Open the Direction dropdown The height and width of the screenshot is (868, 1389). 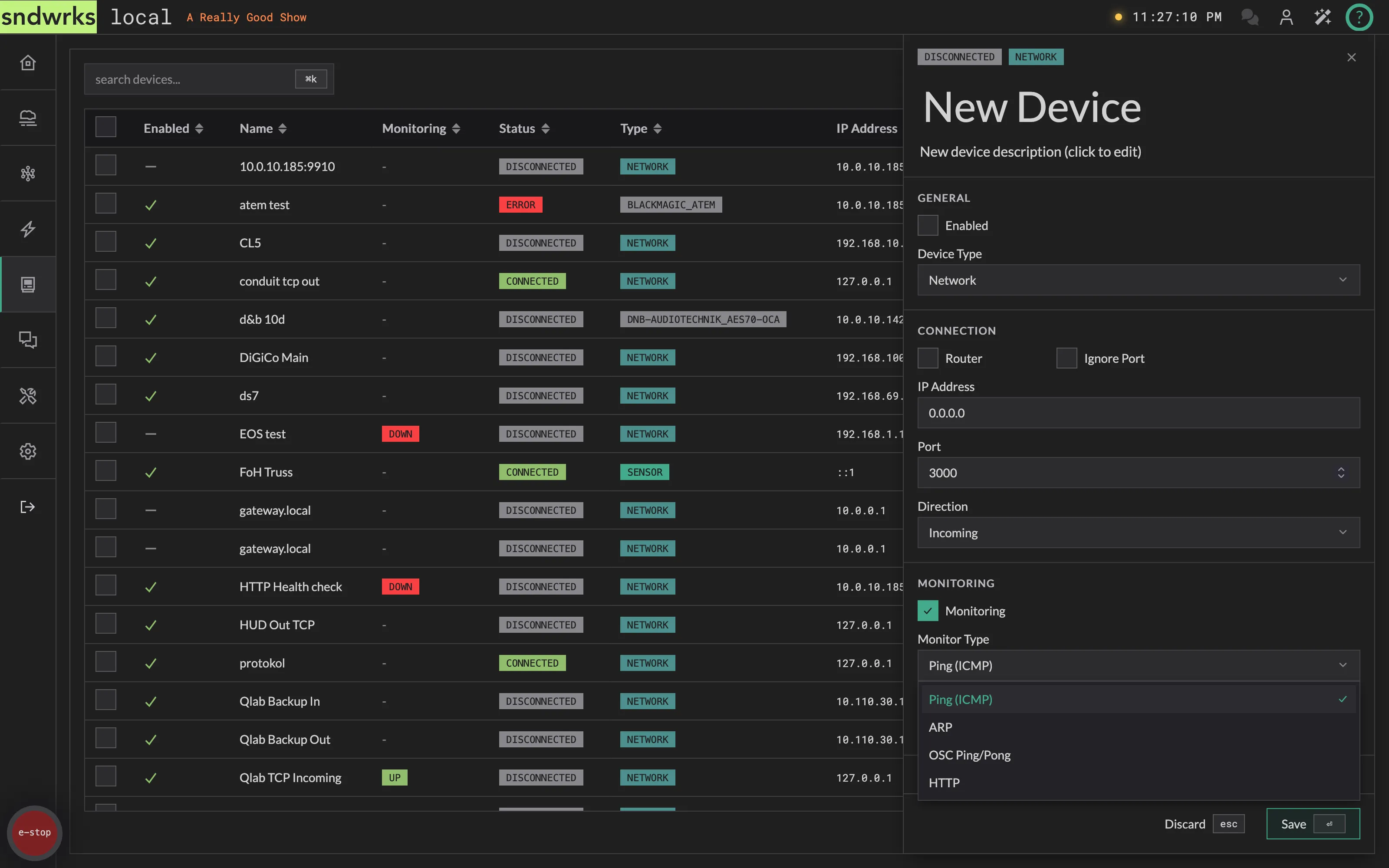pyautogui.click(x=1138, y=533)
